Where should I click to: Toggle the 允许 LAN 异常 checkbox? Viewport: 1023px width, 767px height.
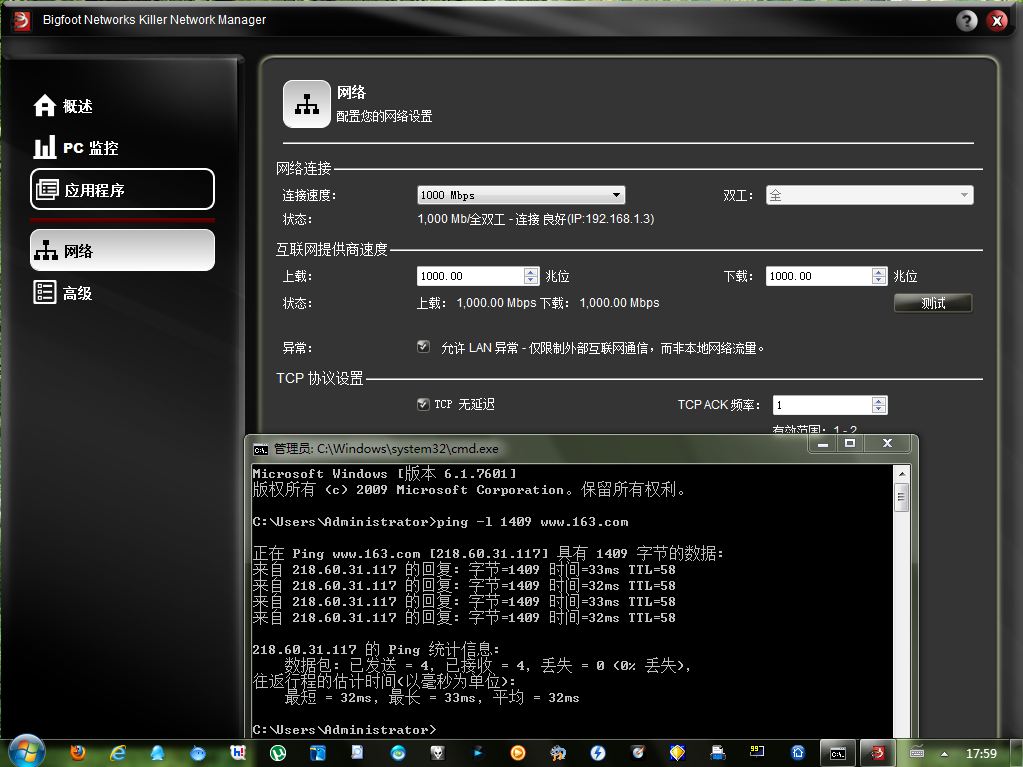423,346
